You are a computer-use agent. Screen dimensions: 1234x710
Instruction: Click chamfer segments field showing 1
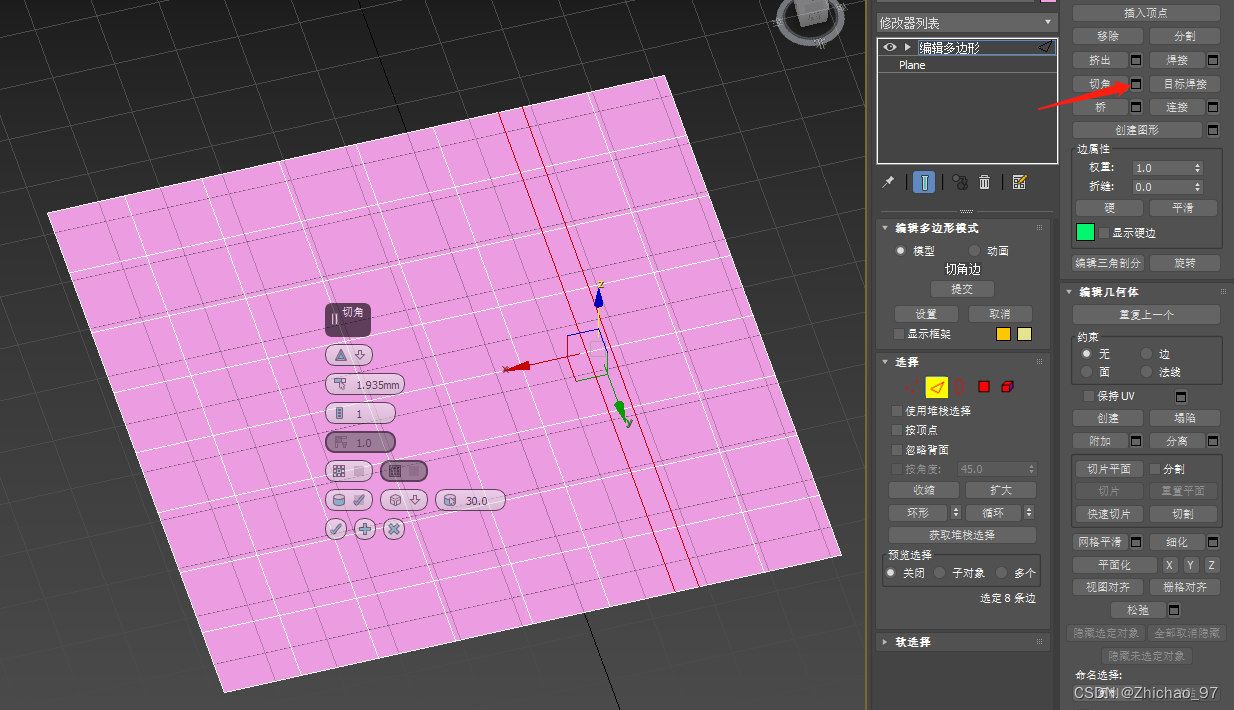tap(360, 413)
